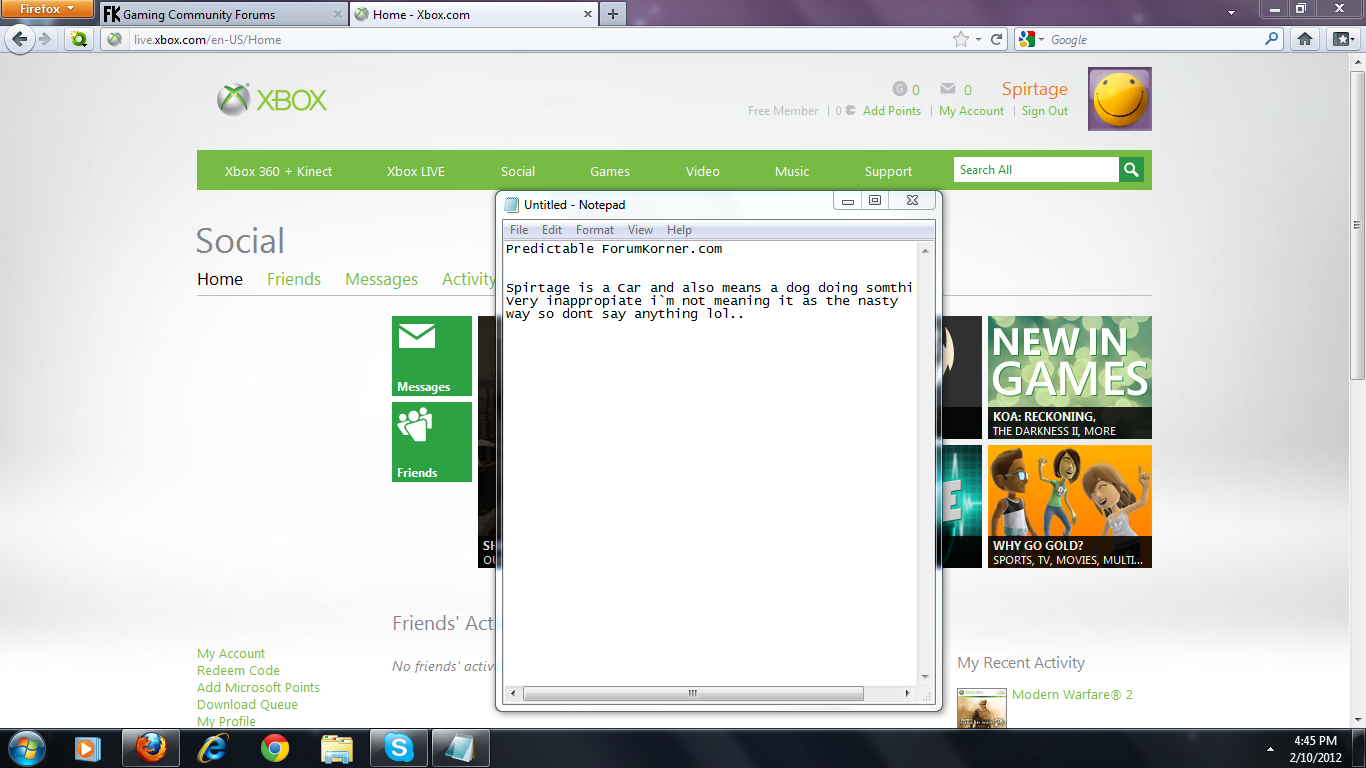This screenshot has height=768, width=1366.
Task: Open a new Firefox tab
Action: pos(613,14)
